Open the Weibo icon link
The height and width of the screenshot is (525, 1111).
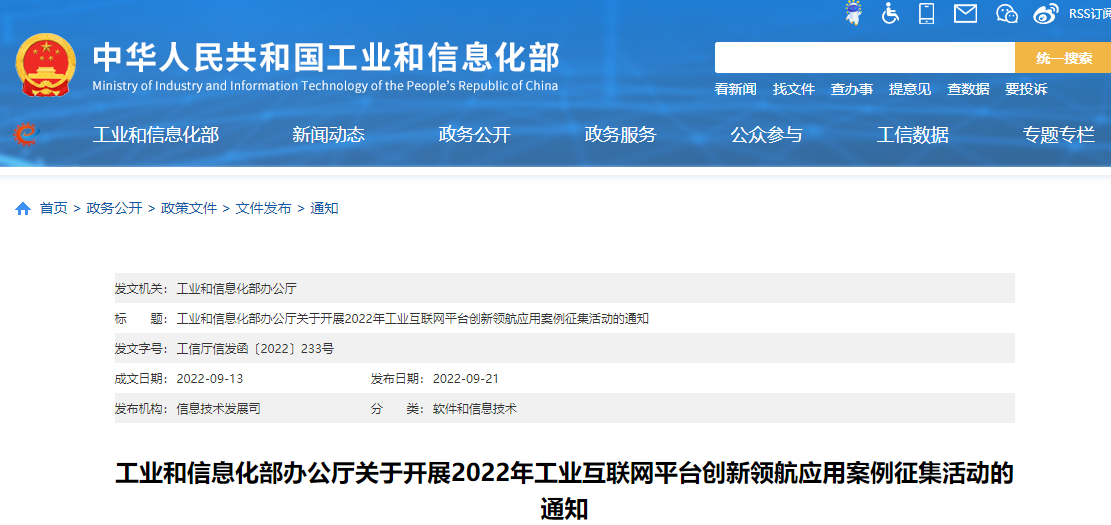coord(1046,13)
